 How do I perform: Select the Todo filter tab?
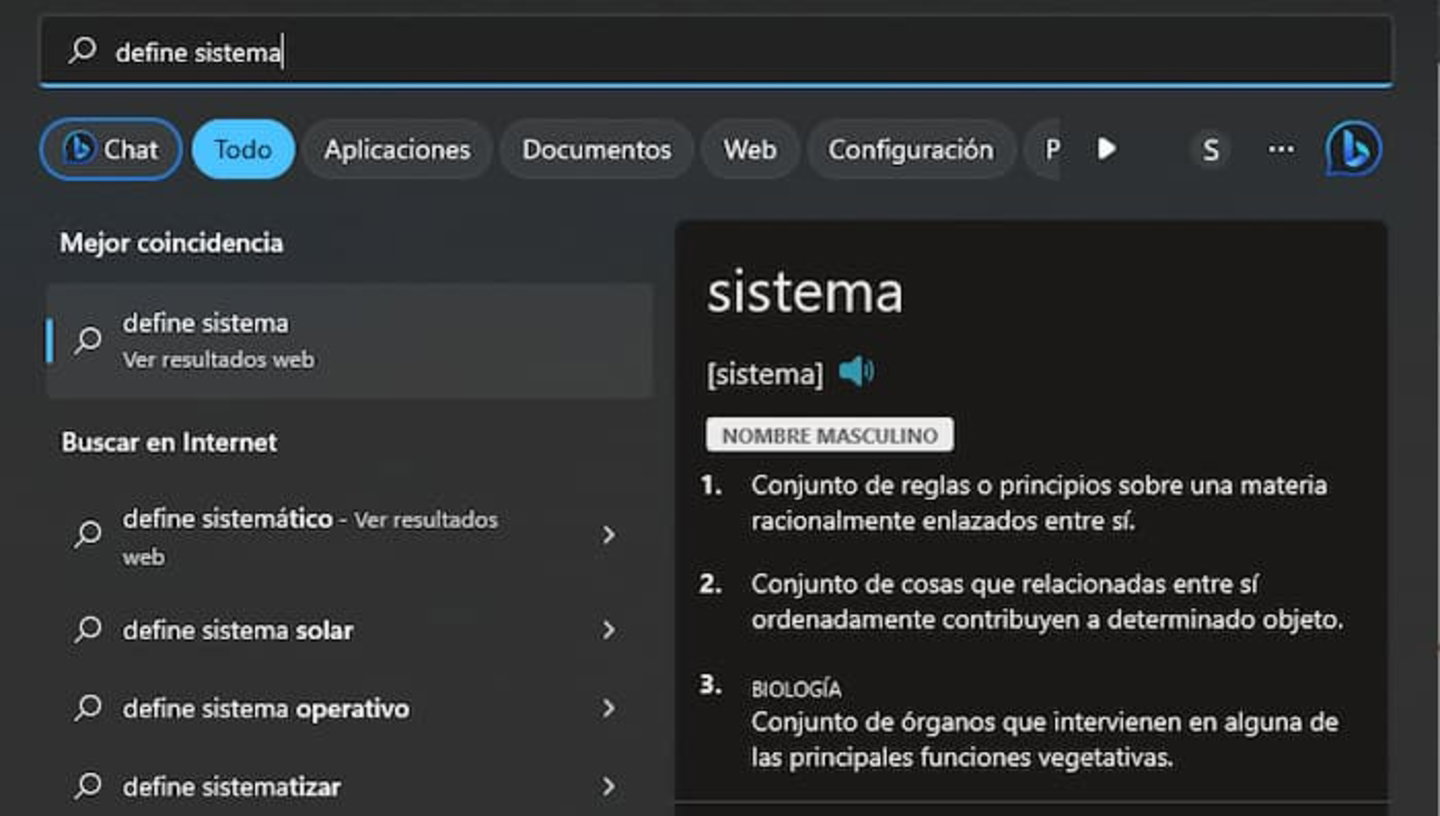tap(243, 150)
